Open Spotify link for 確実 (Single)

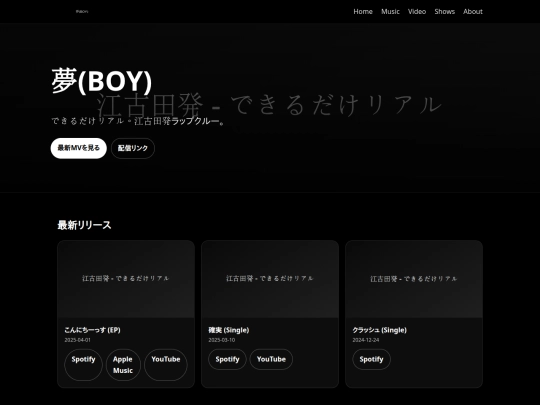227,359
